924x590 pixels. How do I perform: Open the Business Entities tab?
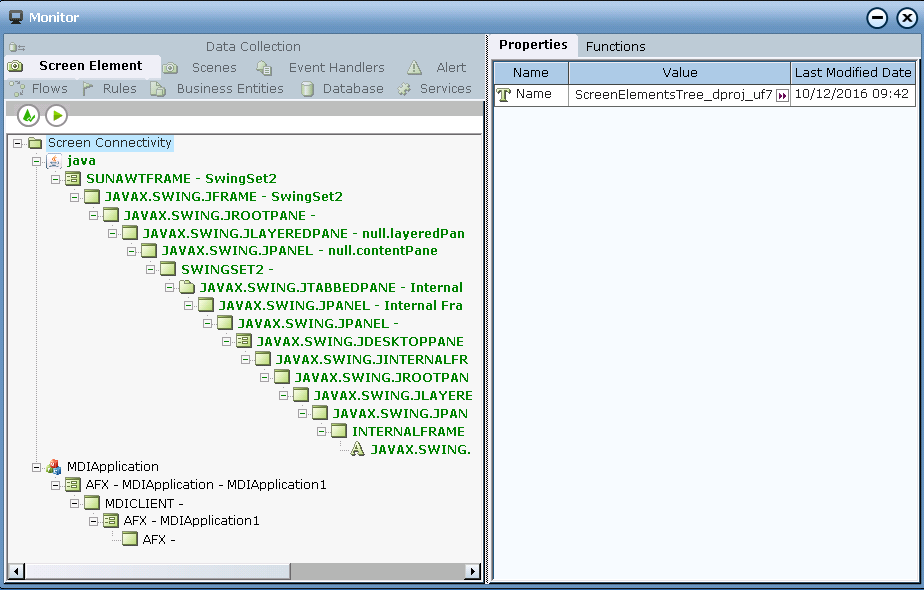(229, 89)
